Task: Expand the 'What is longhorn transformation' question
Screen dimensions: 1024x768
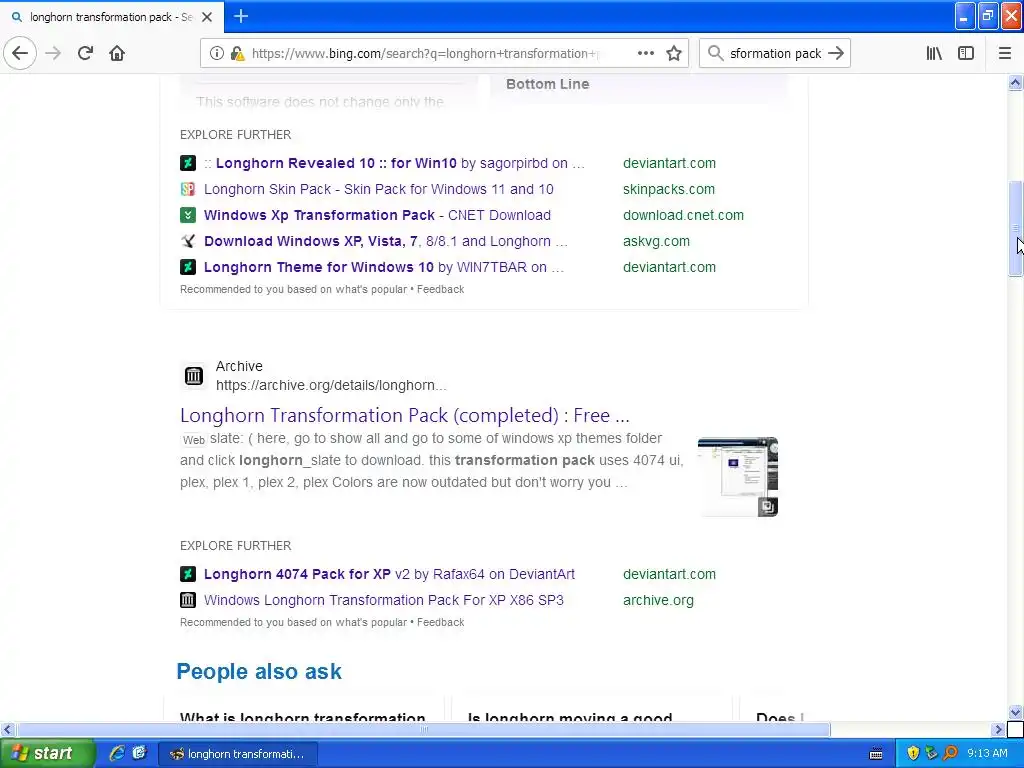Action: tap(303, 717)
